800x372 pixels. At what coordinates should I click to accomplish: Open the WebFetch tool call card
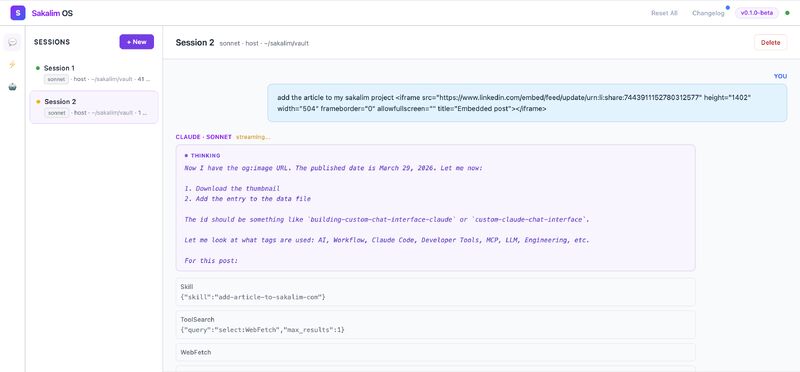435,352
